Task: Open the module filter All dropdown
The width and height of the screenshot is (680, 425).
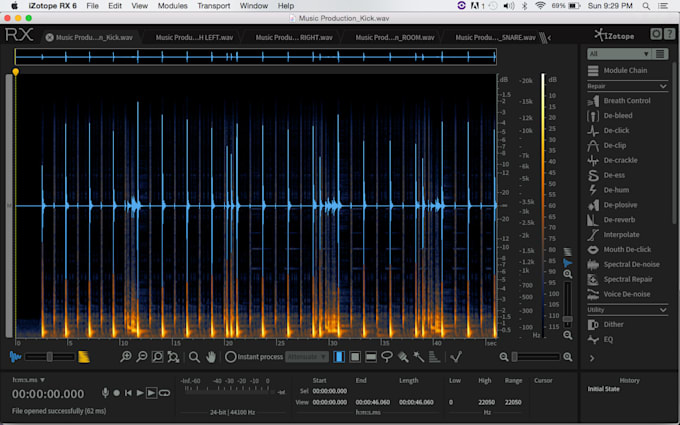Action: point(619,54)
